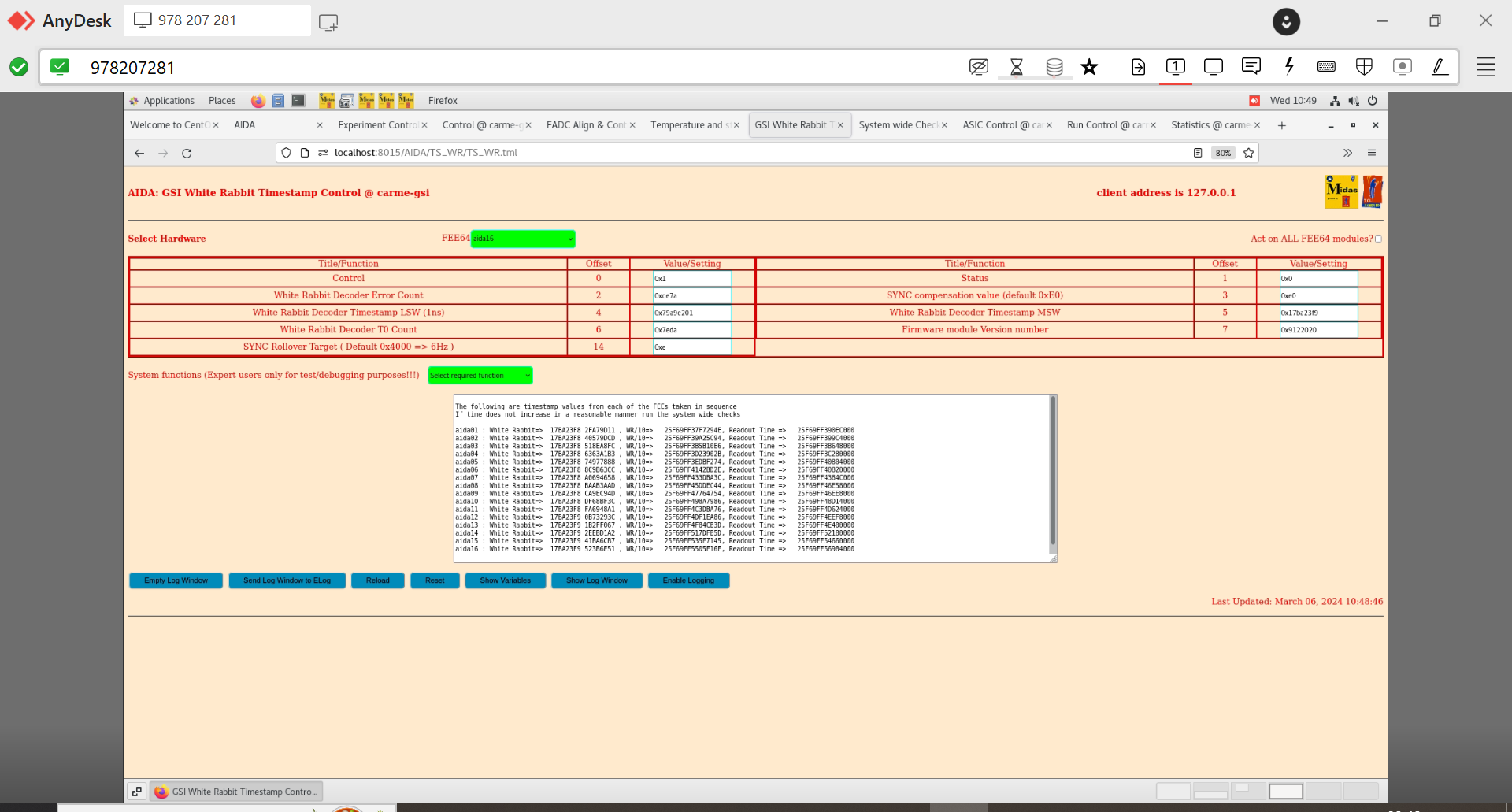The height and width of the screenshot is (812, 1512).
Task: Switch to System wide Check tab
Action: [x=898, y=125]
